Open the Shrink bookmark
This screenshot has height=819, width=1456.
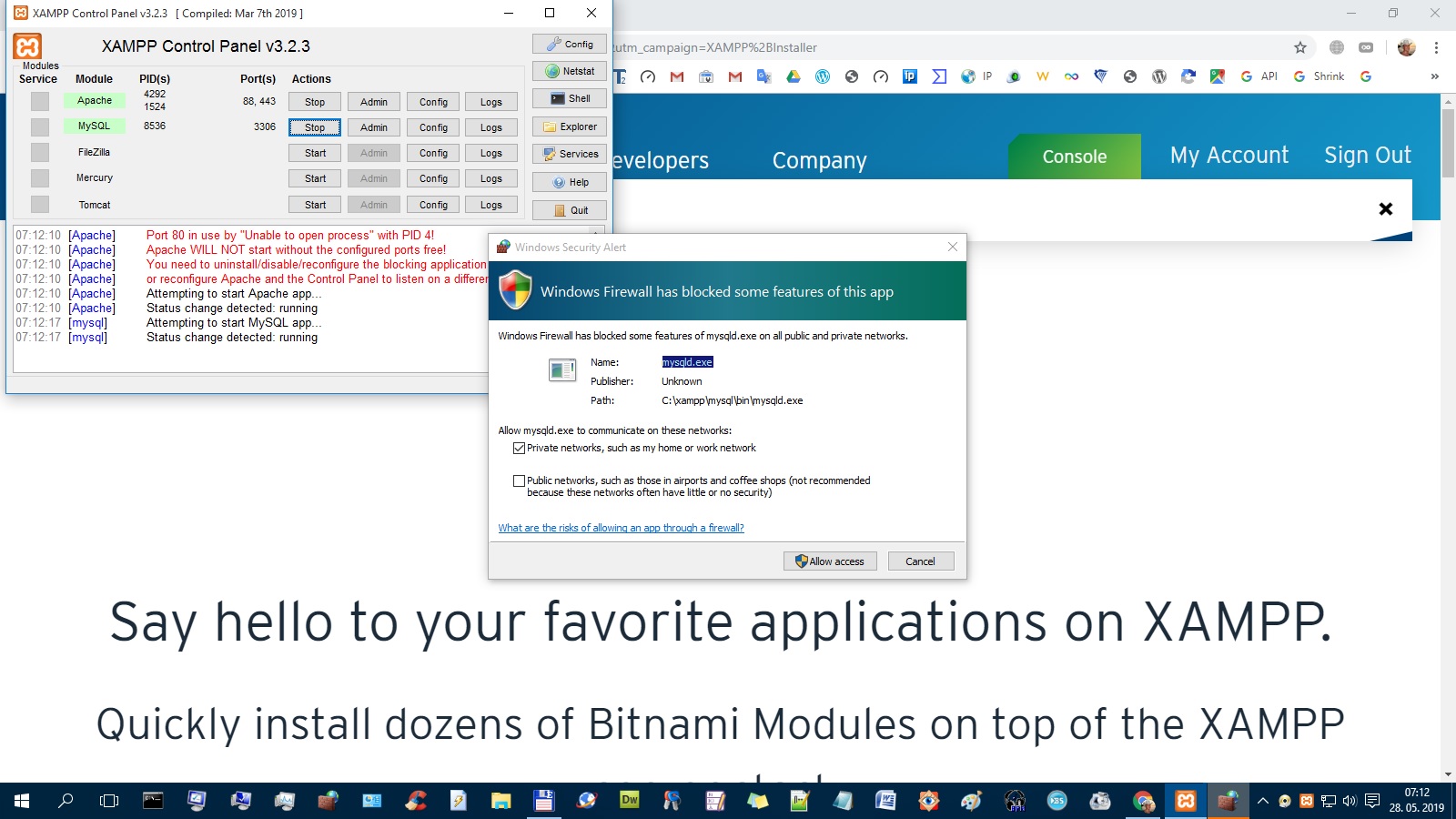pyautogui.click(x=1319, y=76)
